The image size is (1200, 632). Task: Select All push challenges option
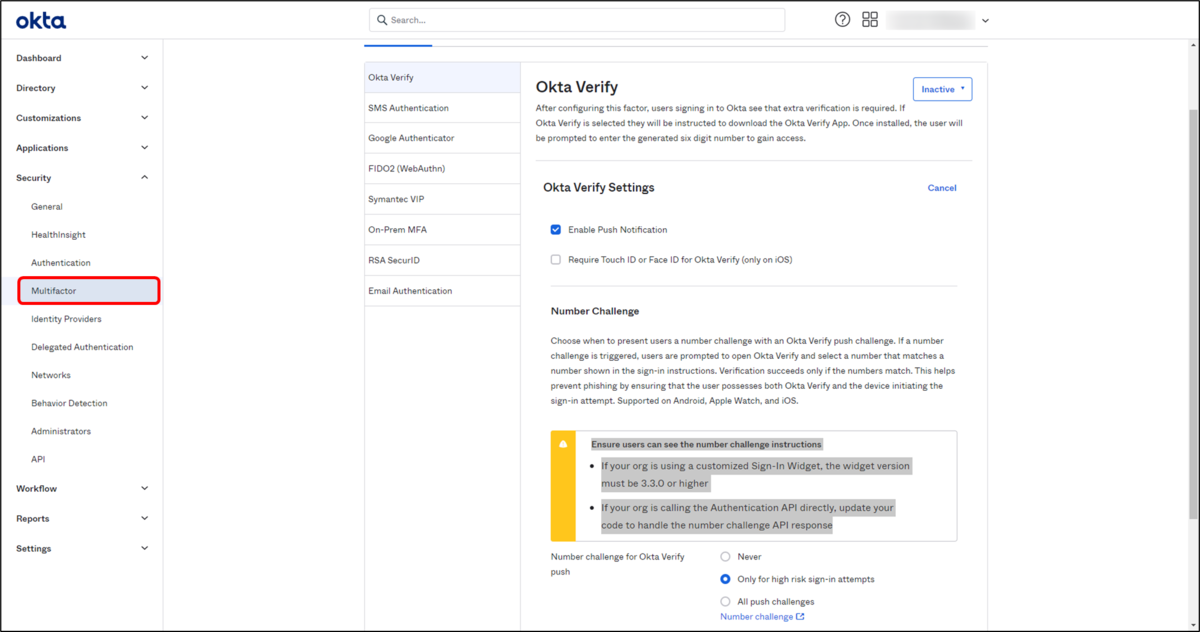726,602
